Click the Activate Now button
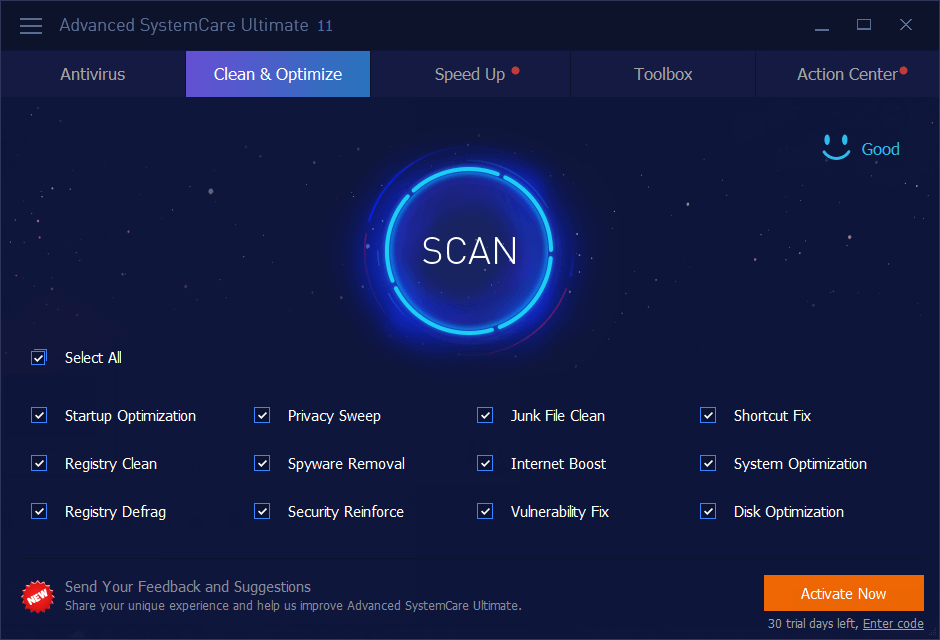Image resolution: width=940 pixels, height=640 pixels. 843,593
